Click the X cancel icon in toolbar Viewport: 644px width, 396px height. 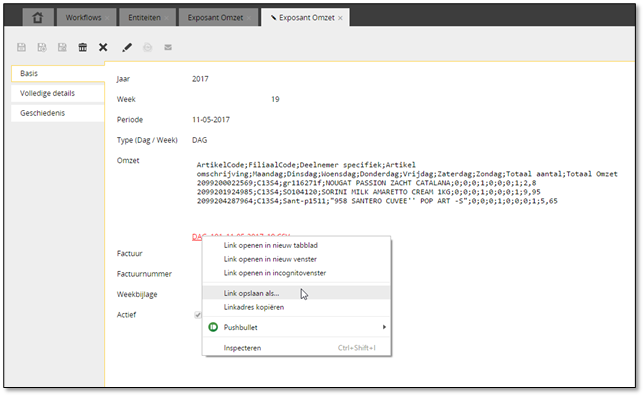(x=103, y=47)
